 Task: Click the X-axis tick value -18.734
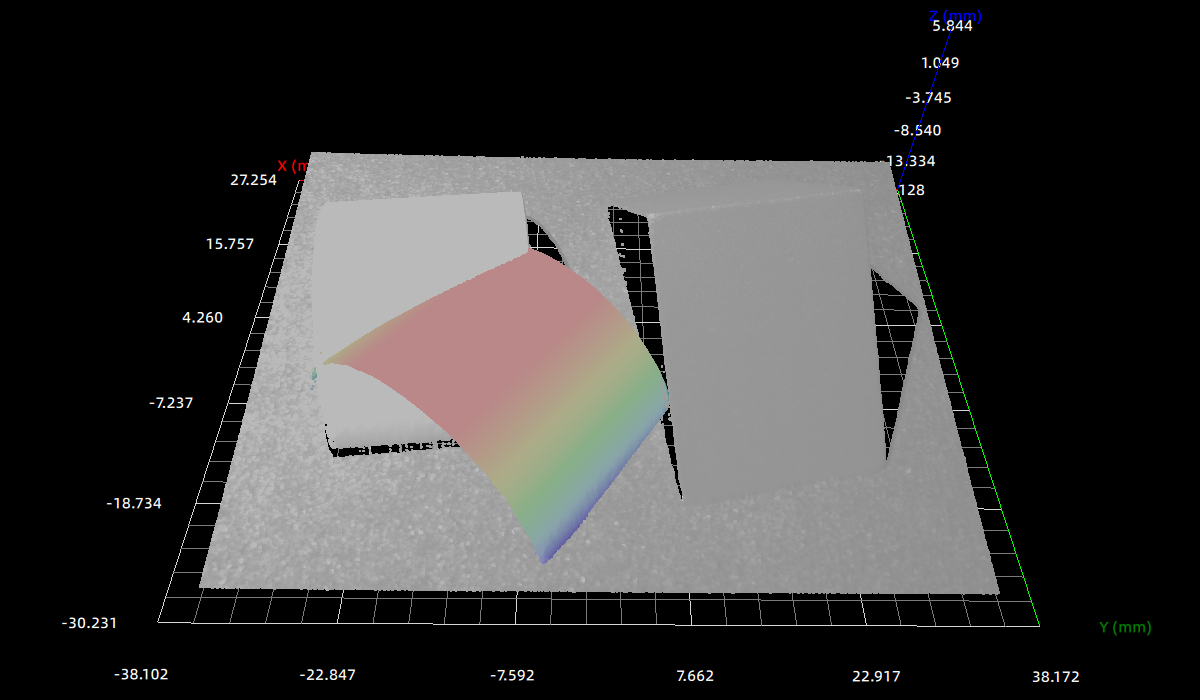134,503
